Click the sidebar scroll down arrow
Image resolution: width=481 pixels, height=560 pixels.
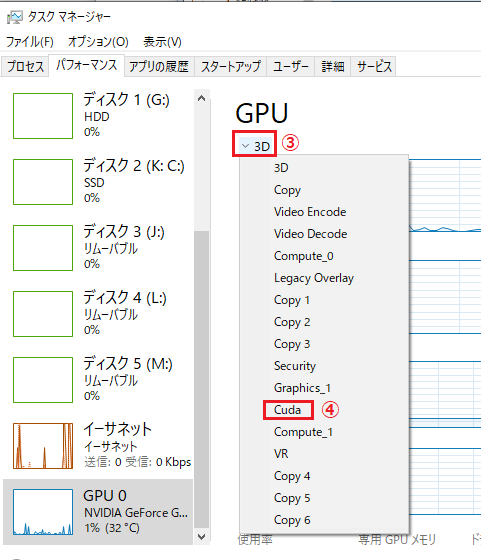coord(201,537)
